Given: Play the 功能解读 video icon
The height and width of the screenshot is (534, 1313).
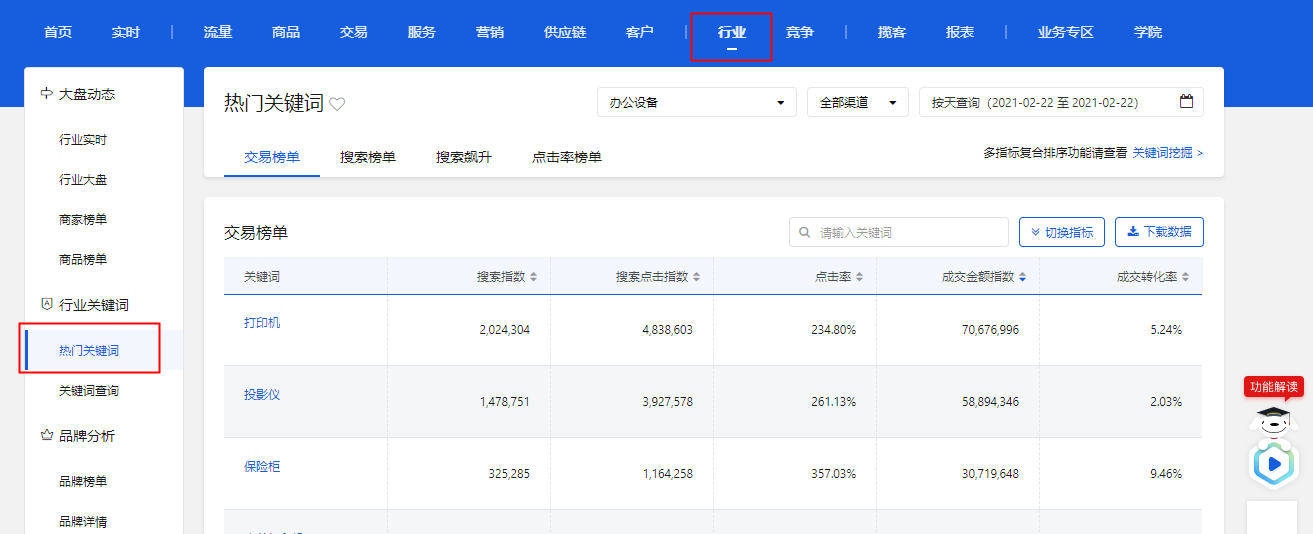Looking at the screenshot, I should (1274, 464).
